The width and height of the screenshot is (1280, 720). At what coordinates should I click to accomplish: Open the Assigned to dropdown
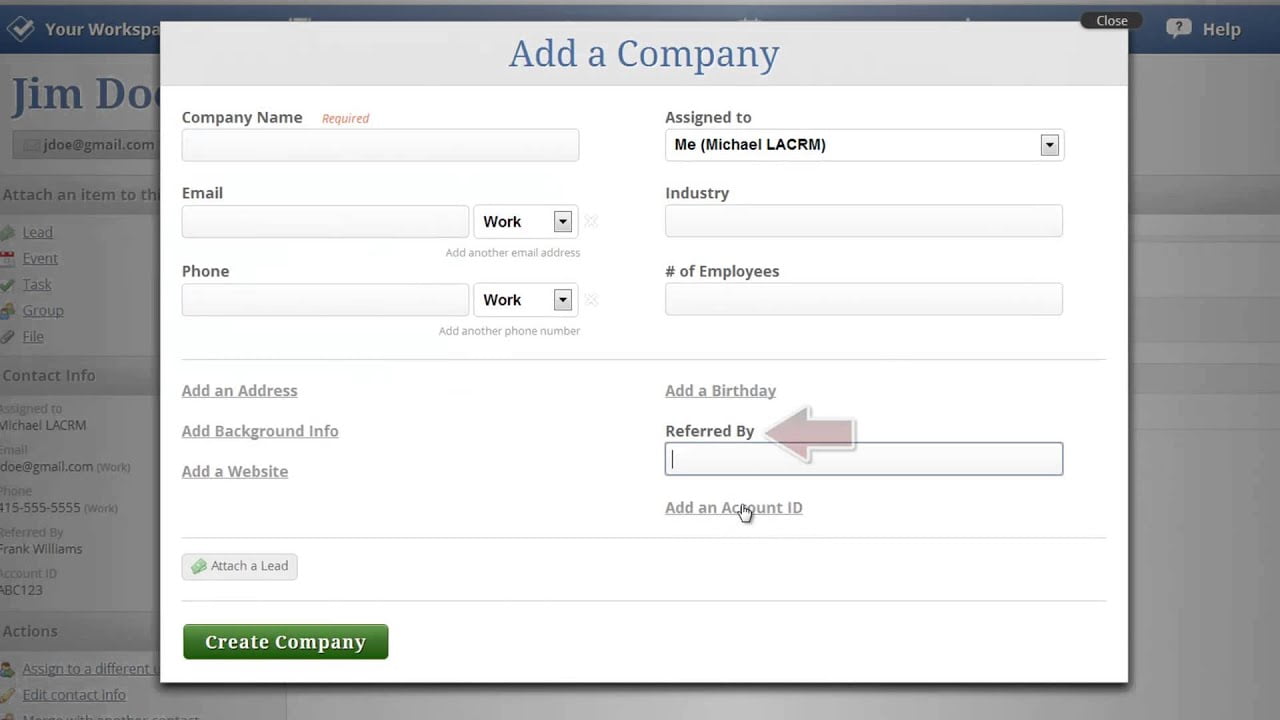[x=1049, y=145]
